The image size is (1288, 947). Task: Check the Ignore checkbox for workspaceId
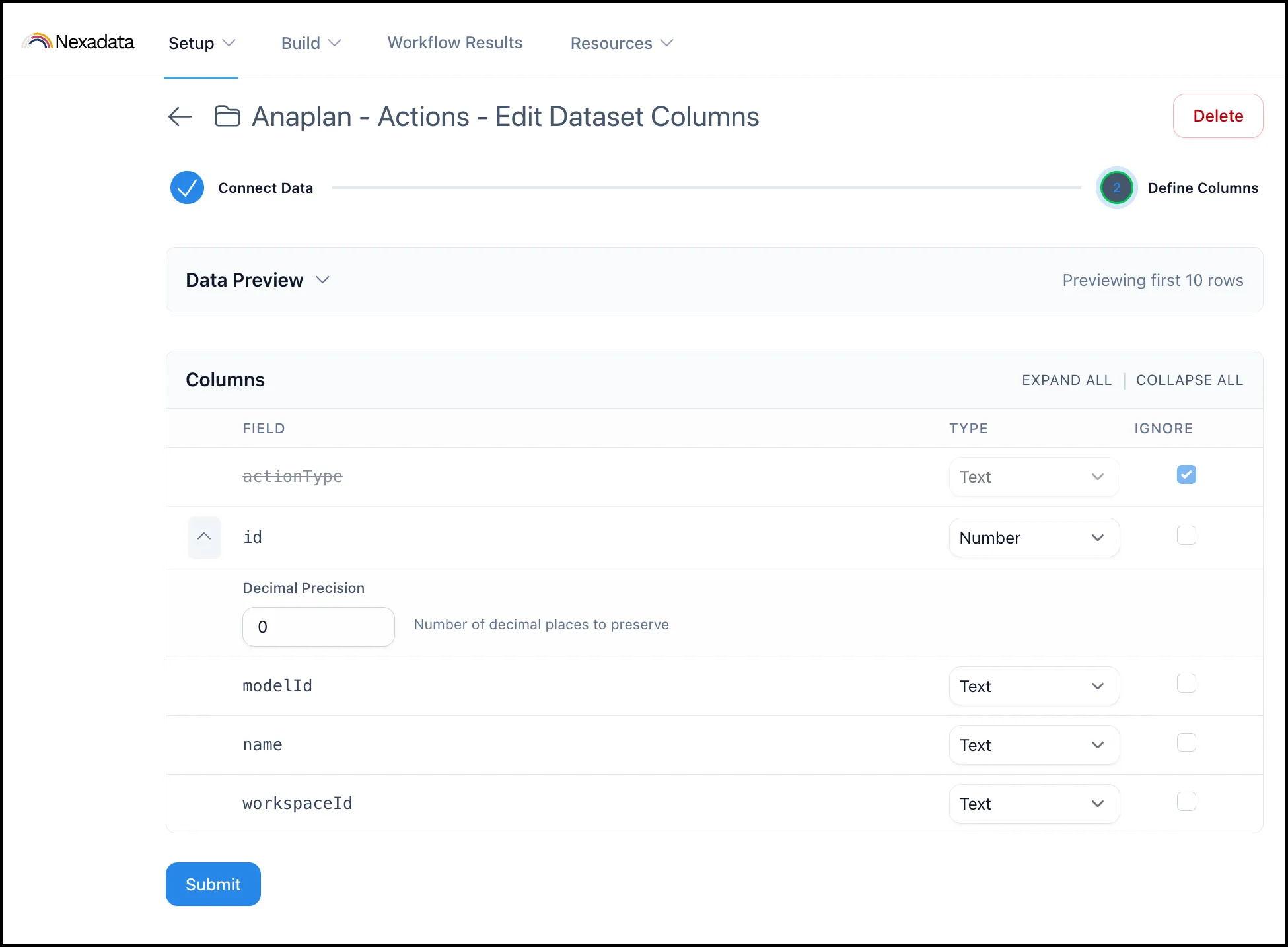1186,801
